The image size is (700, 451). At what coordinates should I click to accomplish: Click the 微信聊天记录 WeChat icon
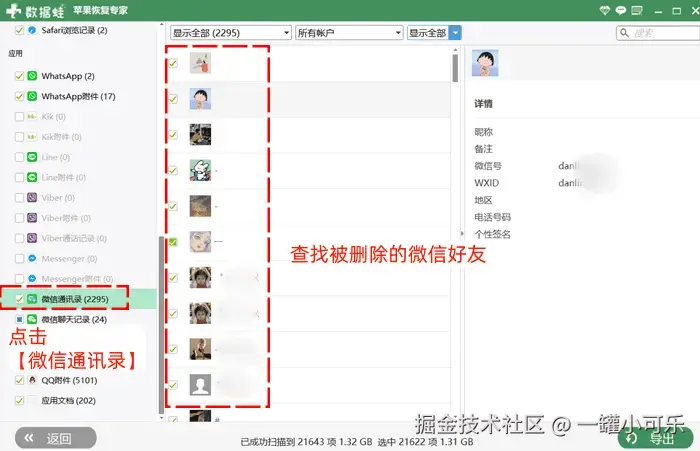(32, 319)
